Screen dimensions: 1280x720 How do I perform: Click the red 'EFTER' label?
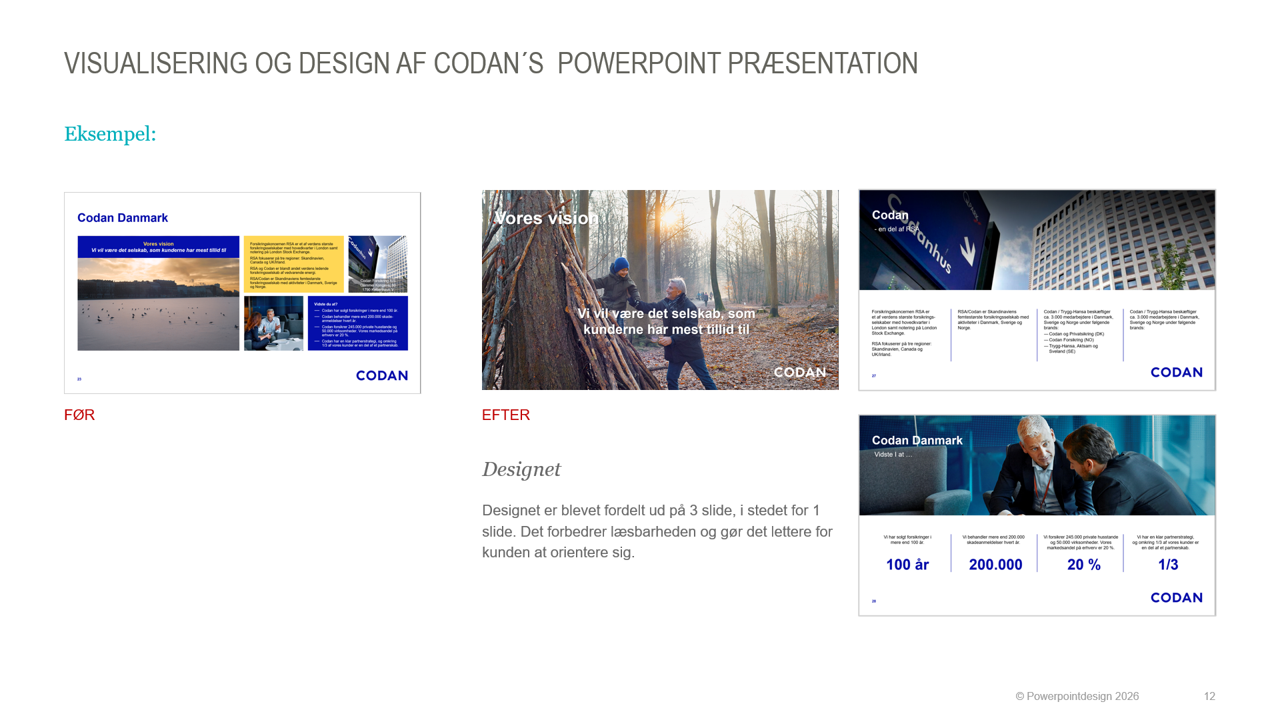pyautogui.click(x=506, y=415)
